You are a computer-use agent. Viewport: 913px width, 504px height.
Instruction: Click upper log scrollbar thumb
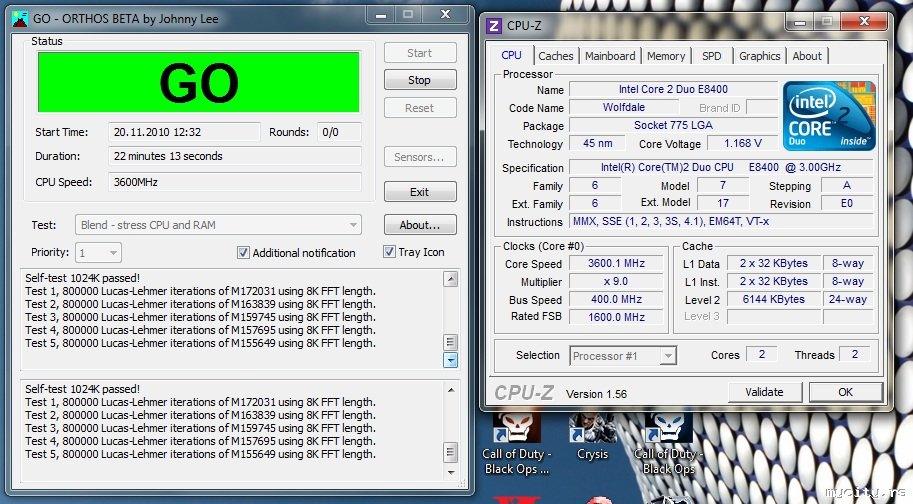[450, 342]
